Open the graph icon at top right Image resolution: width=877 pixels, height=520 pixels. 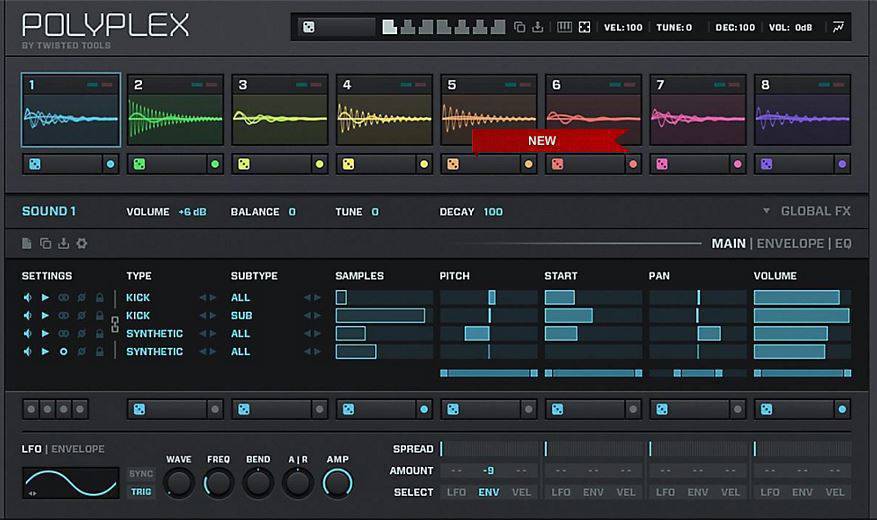click(x=838, y=27)
